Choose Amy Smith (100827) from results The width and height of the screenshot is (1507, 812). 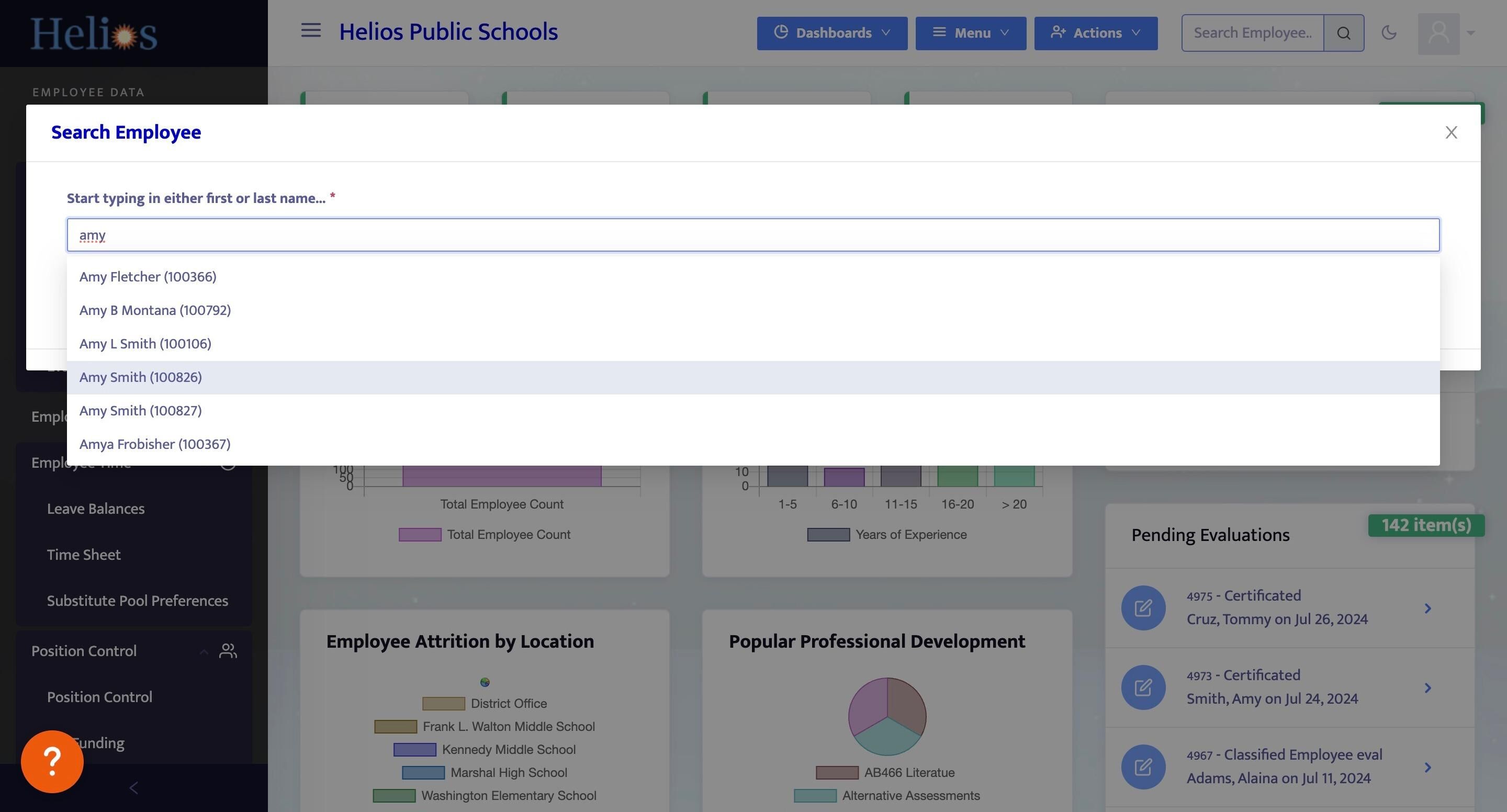click(x=140, y=411)
